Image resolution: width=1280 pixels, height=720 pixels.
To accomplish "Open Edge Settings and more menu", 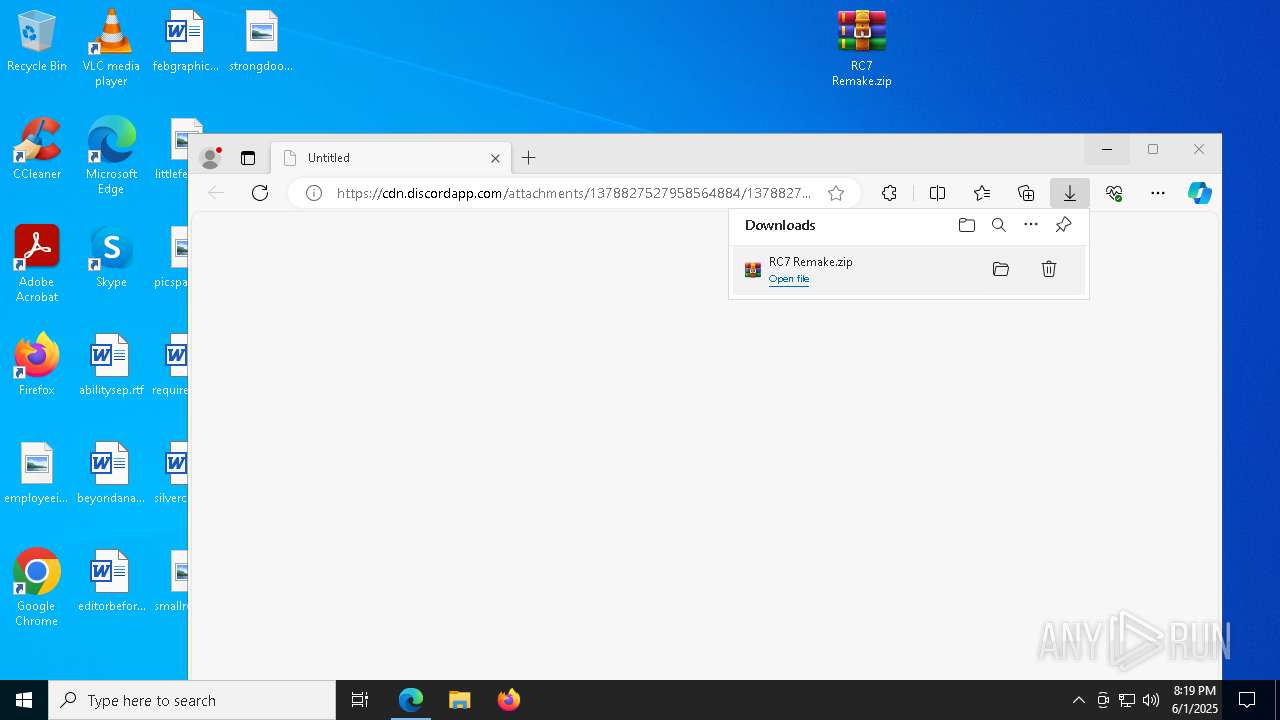I will click(1158, 193).
